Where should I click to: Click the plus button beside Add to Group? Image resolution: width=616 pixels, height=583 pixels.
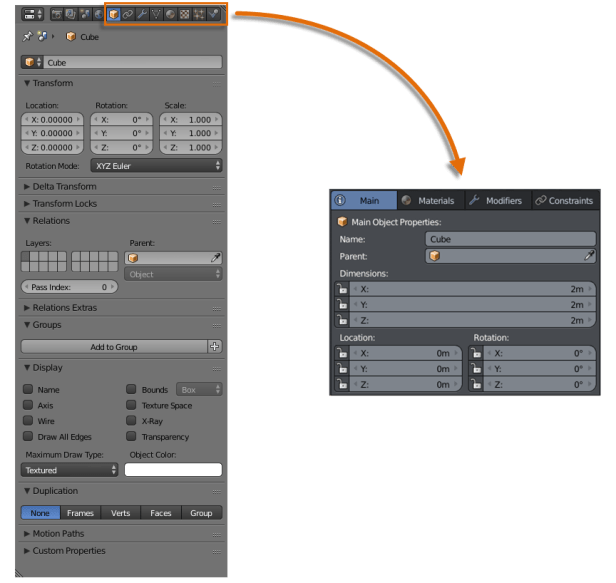(x=214, y=346)
